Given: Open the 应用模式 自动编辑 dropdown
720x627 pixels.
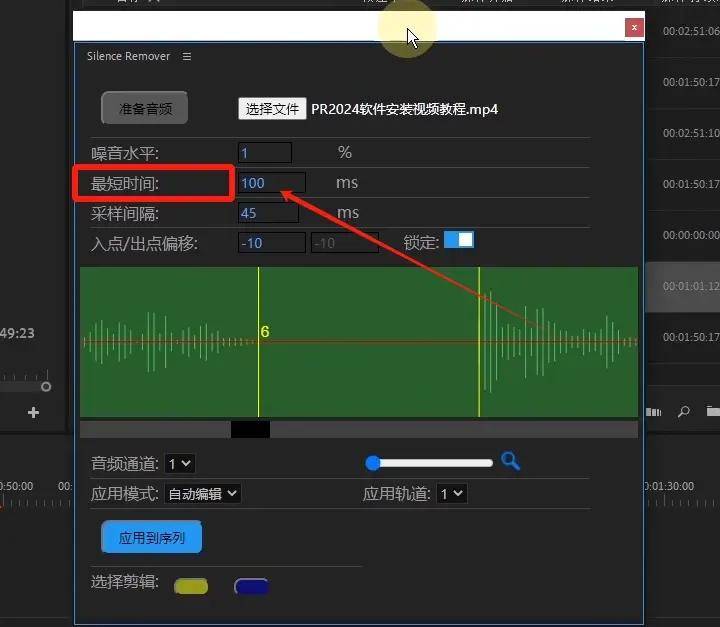Looking at the screenshot, I should (x=202, y=494).
